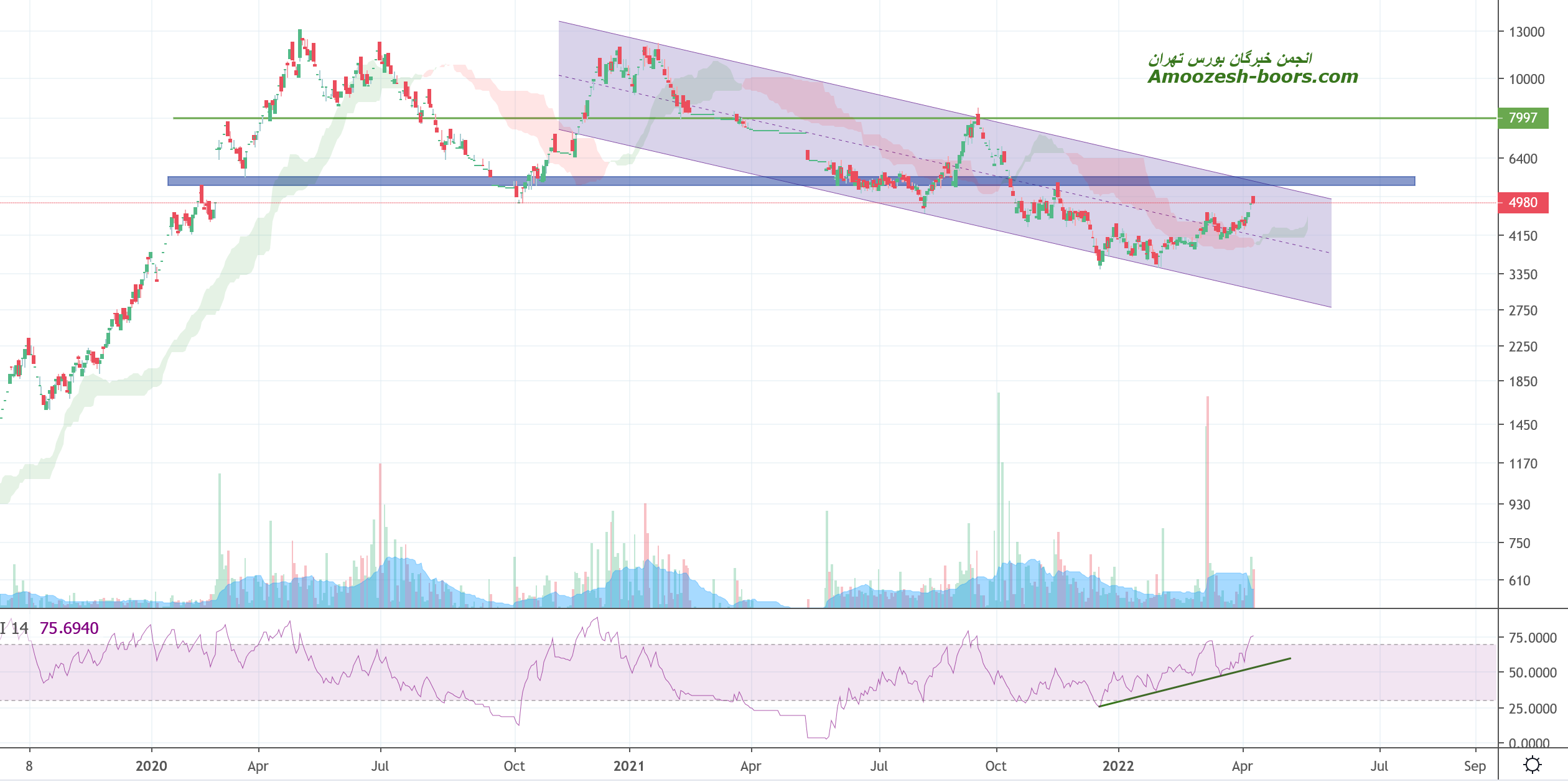Click the Persian title text above Amoozesh-boors.com
The image size is (1568, 782).
pos(1230,58)
